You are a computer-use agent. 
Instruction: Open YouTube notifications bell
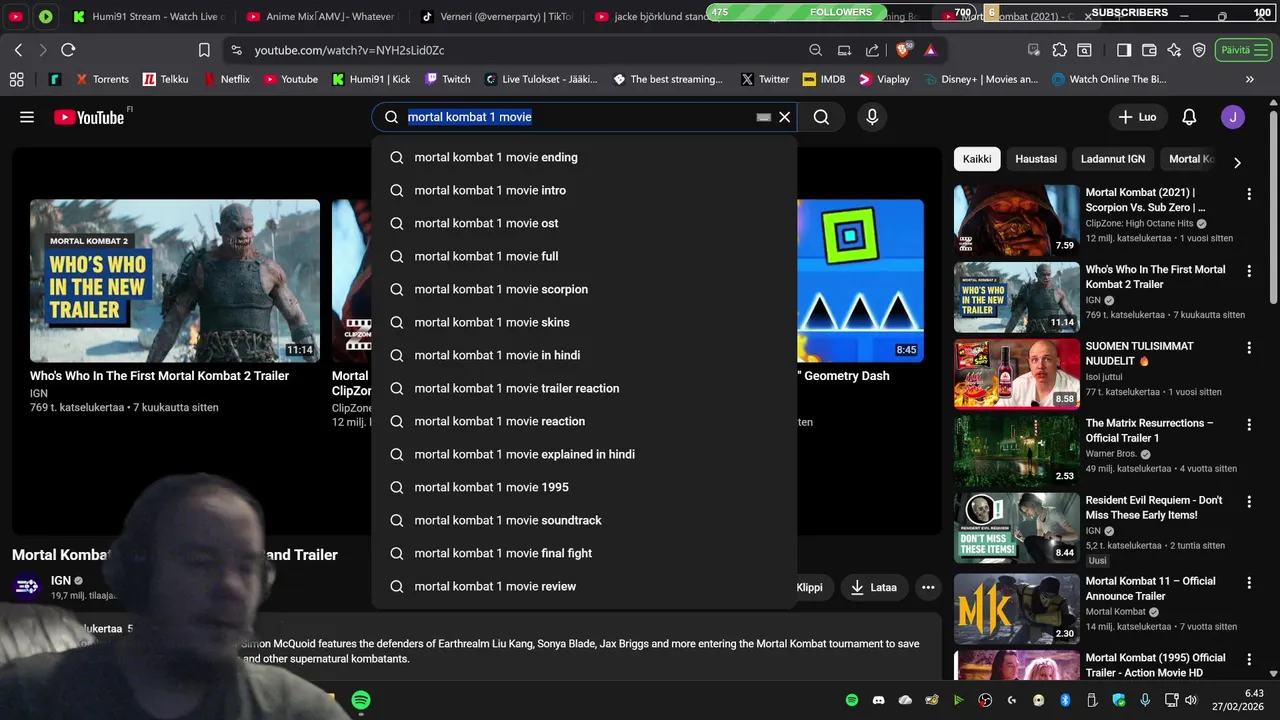[1189, 117]
